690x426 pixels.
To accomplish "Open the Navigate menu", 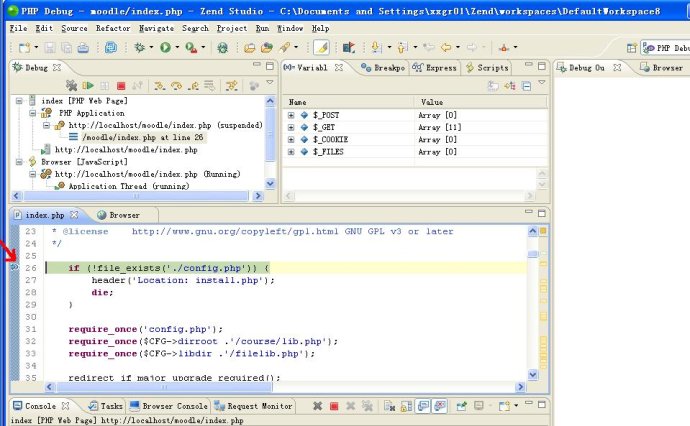I will 156,28.
